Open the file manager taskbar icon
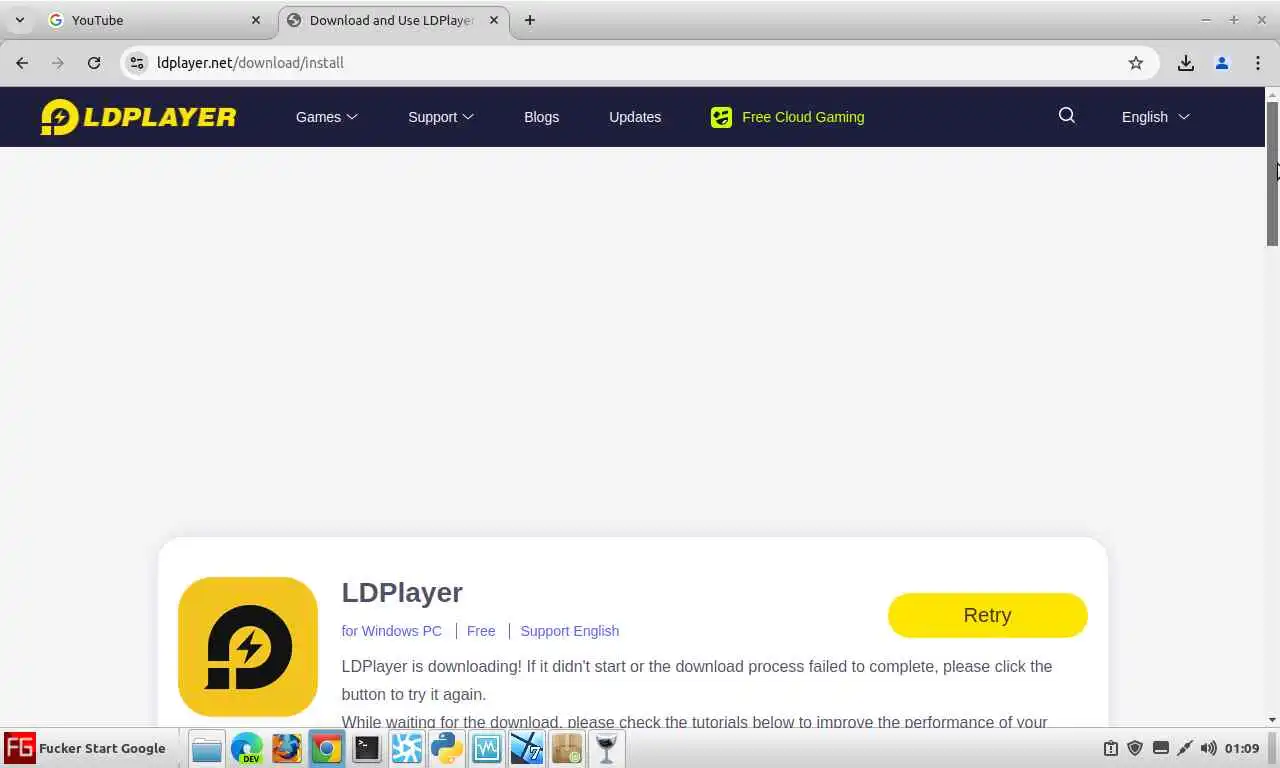Viewport: 1280px width, 768px height. (x=207, y=748)
